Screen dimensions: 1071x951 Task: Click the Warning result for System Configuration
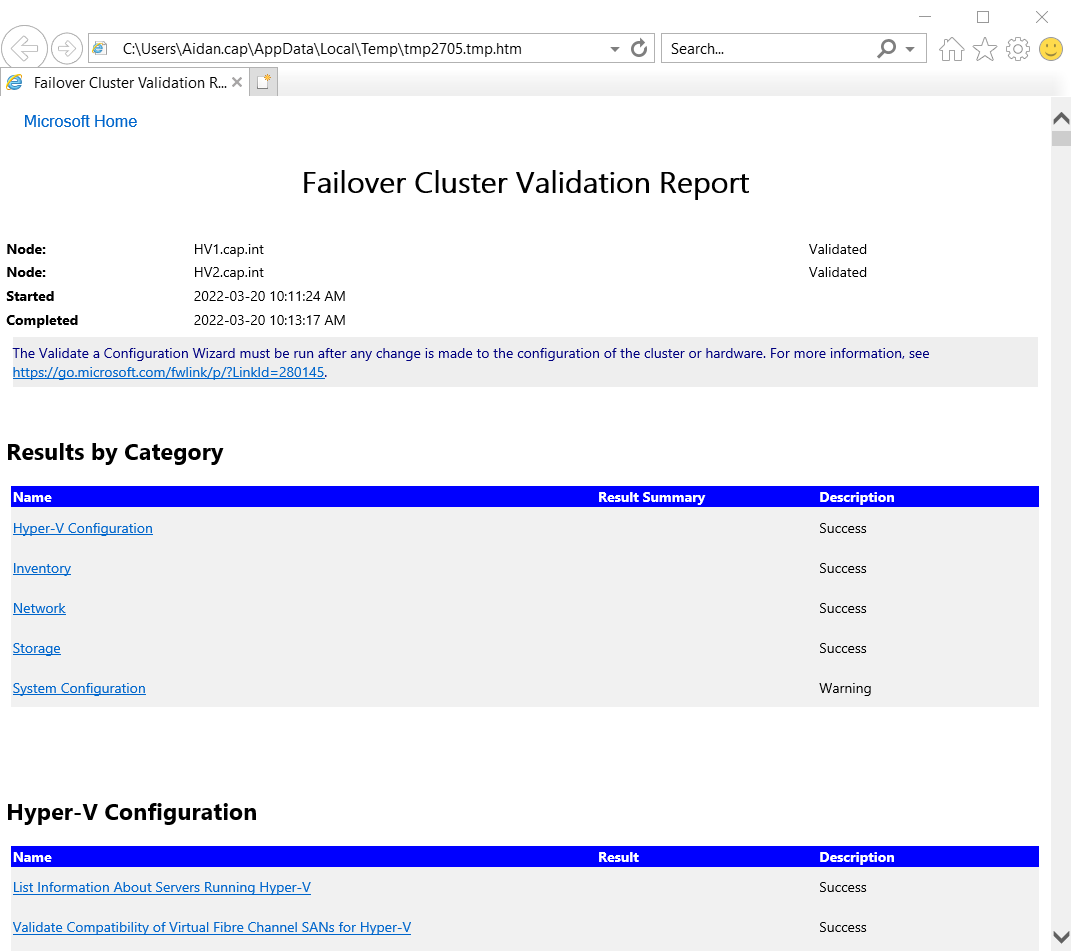click(845, 688)
